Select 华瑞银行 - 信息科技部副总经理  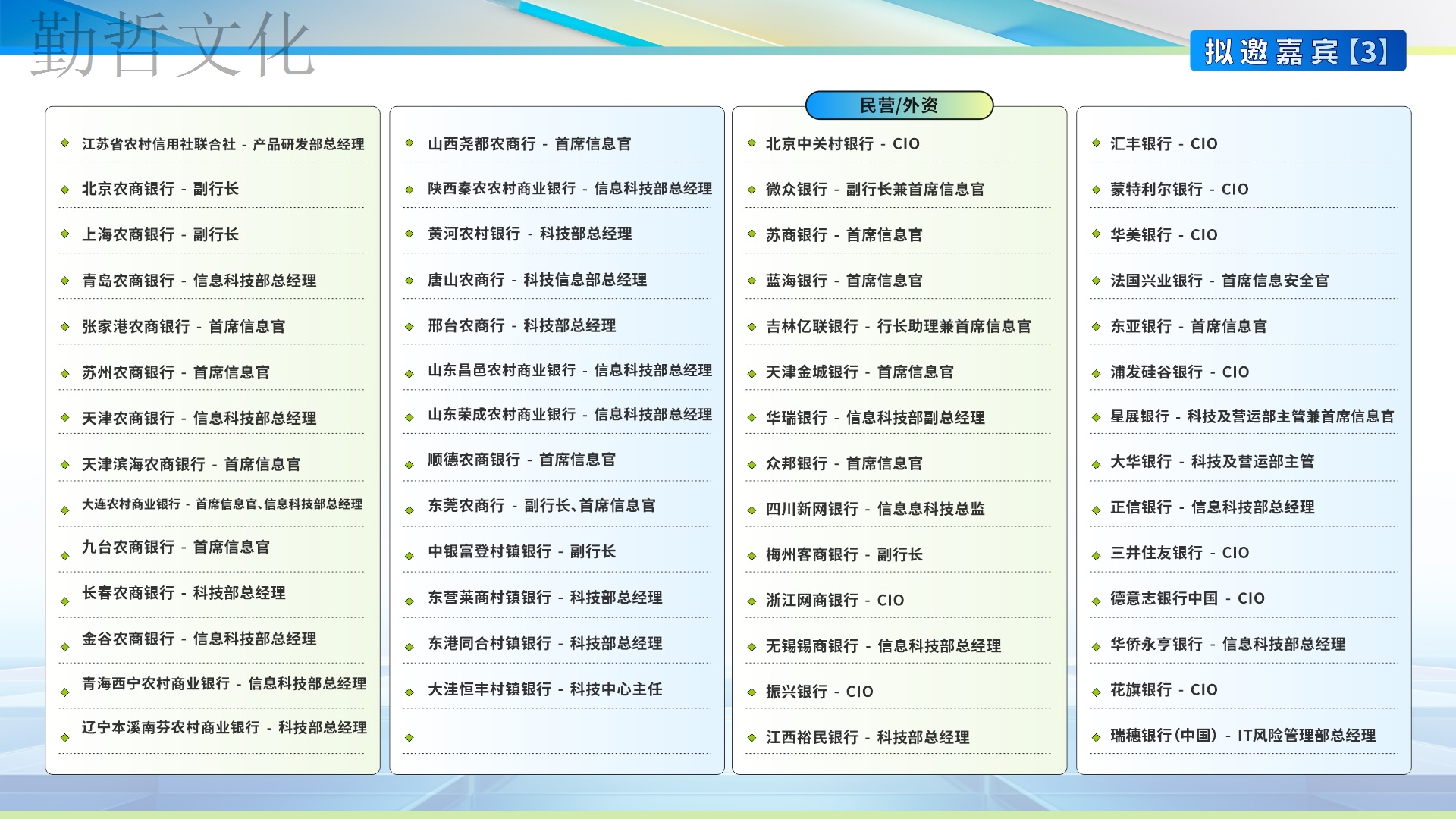(x=875, y=418)
